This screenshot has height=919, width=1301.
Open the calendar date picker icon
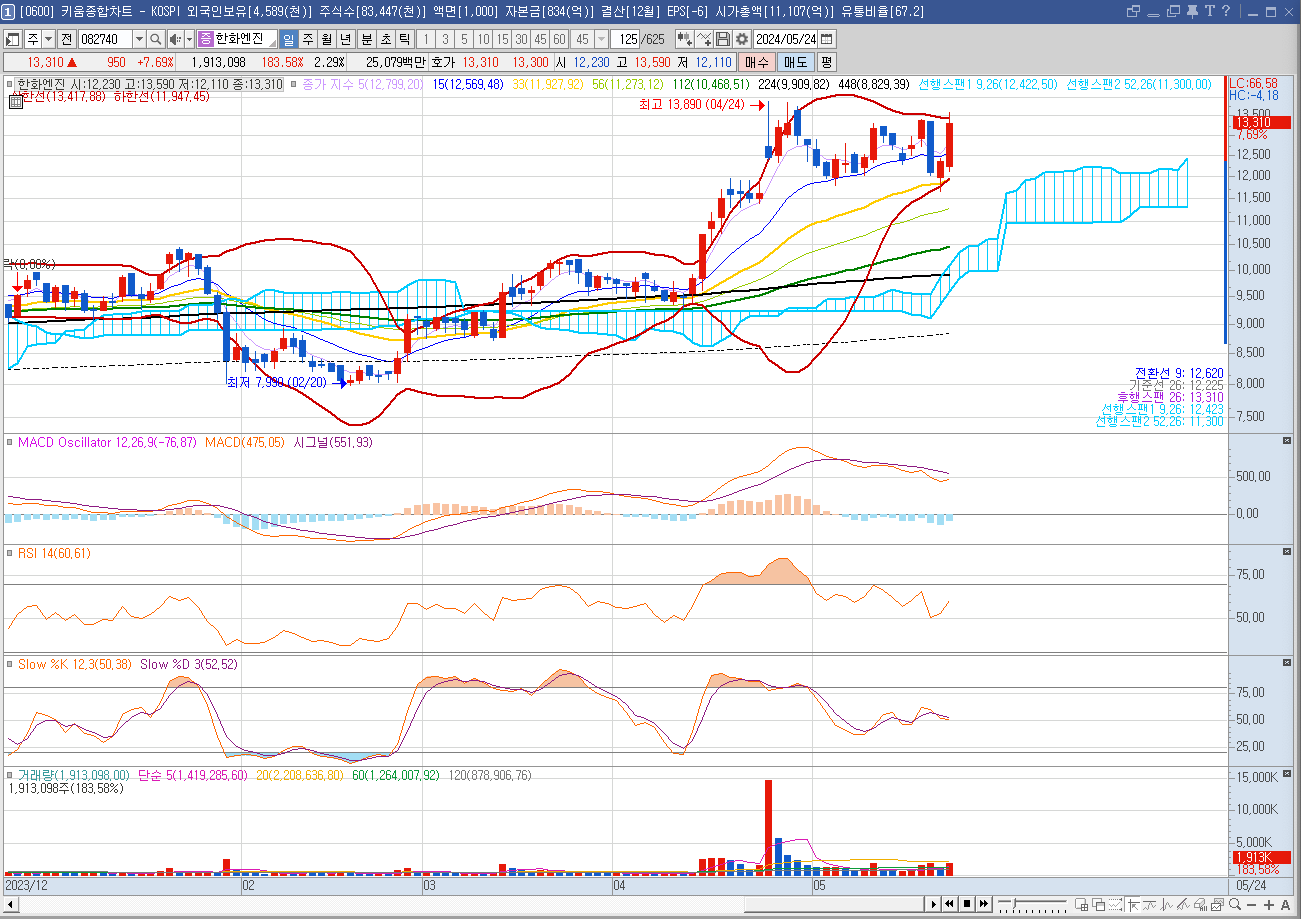click(826, 39)
